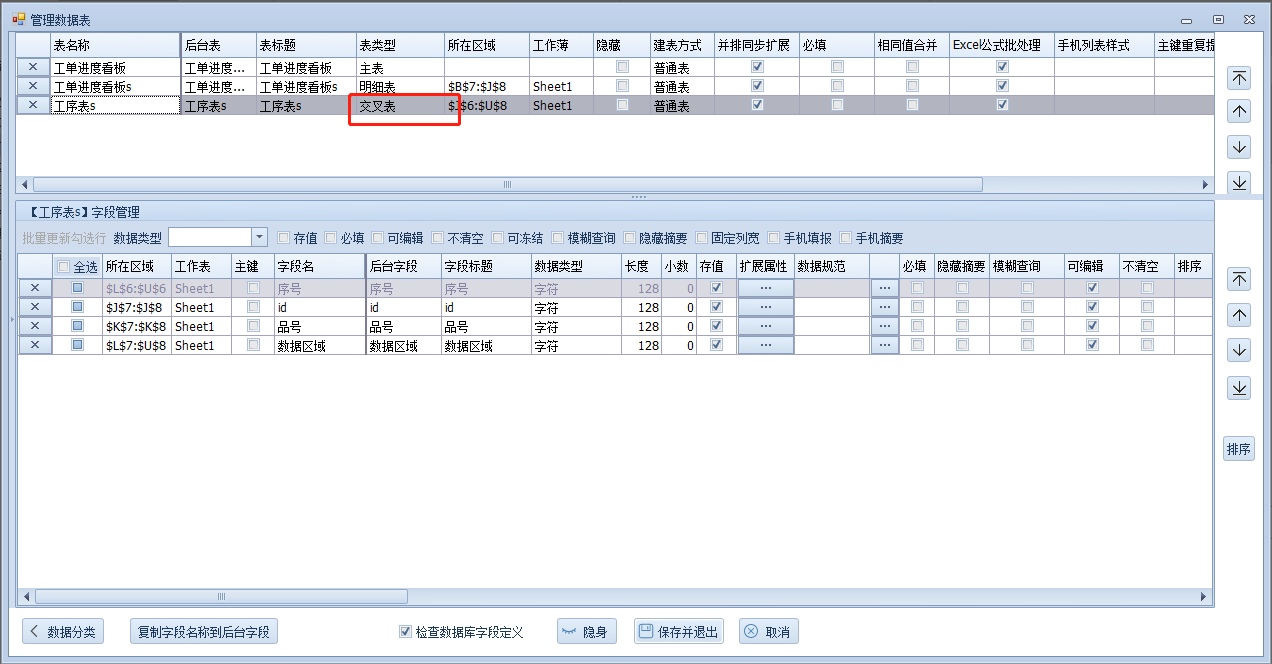Image resolution: width=1272 pixels, height=664 pixels.
Task: Check the 全选 select-all checkbox
Action: (64, 267)
